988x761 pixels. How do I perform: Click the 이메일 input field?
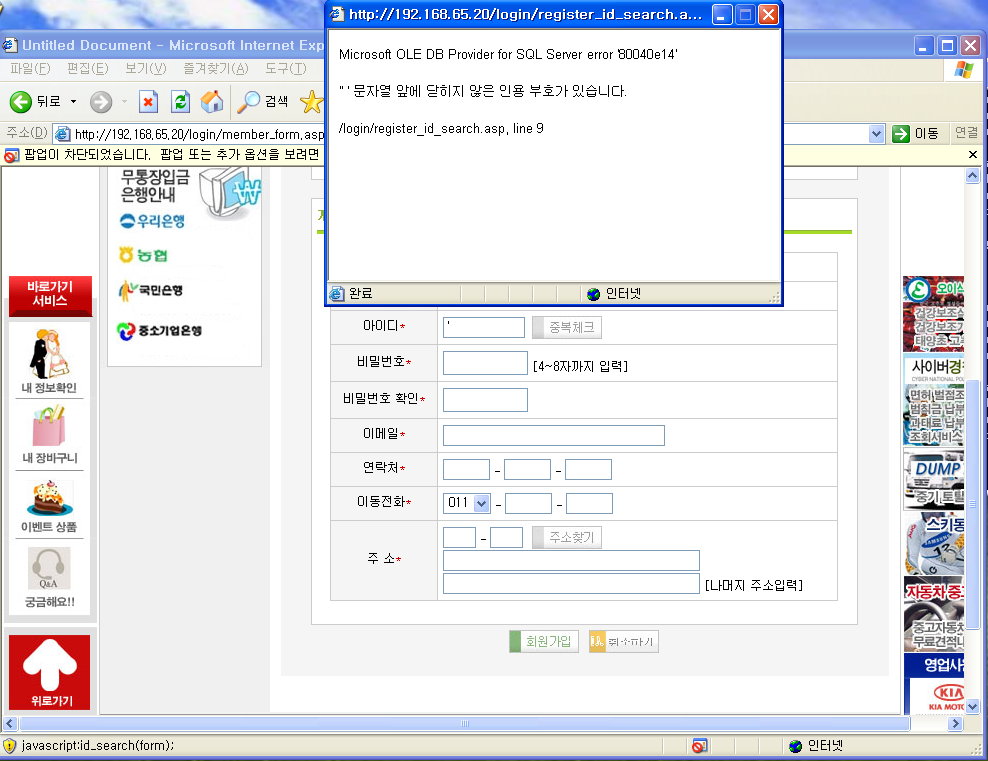[x=554, y=435]
